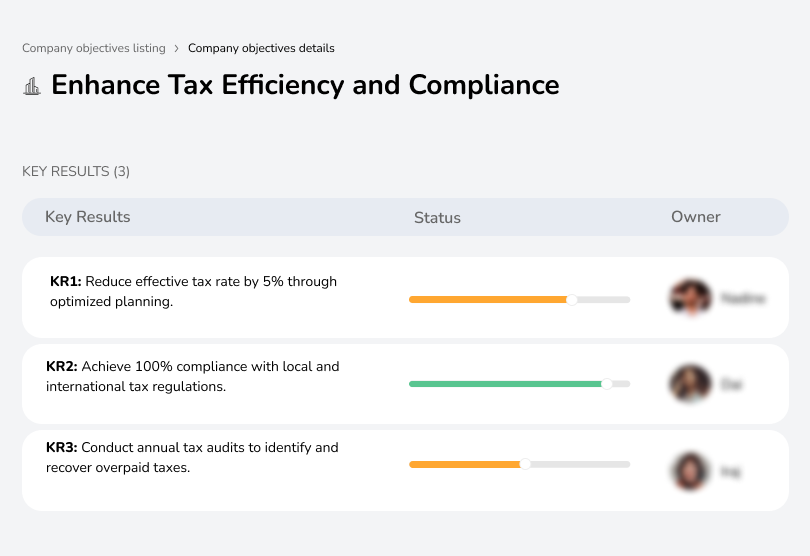Click the Key Results column header
Image resolution: width=810 pixels, height=556 pixels.
click(87, 217)
